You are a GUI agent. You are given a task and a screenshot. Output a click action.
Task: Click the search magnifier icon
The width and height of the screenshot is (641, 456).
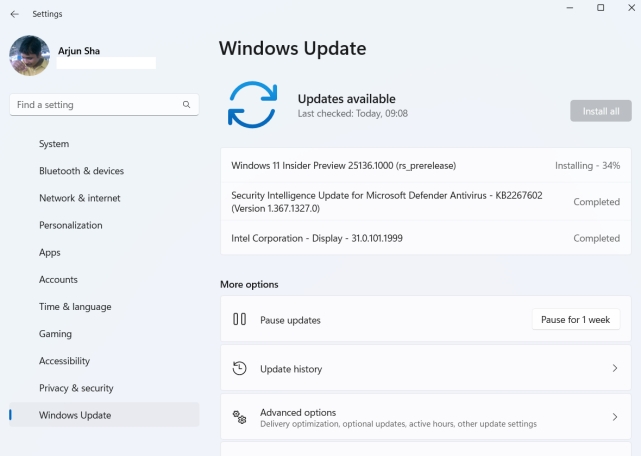(x=186, y=105)
